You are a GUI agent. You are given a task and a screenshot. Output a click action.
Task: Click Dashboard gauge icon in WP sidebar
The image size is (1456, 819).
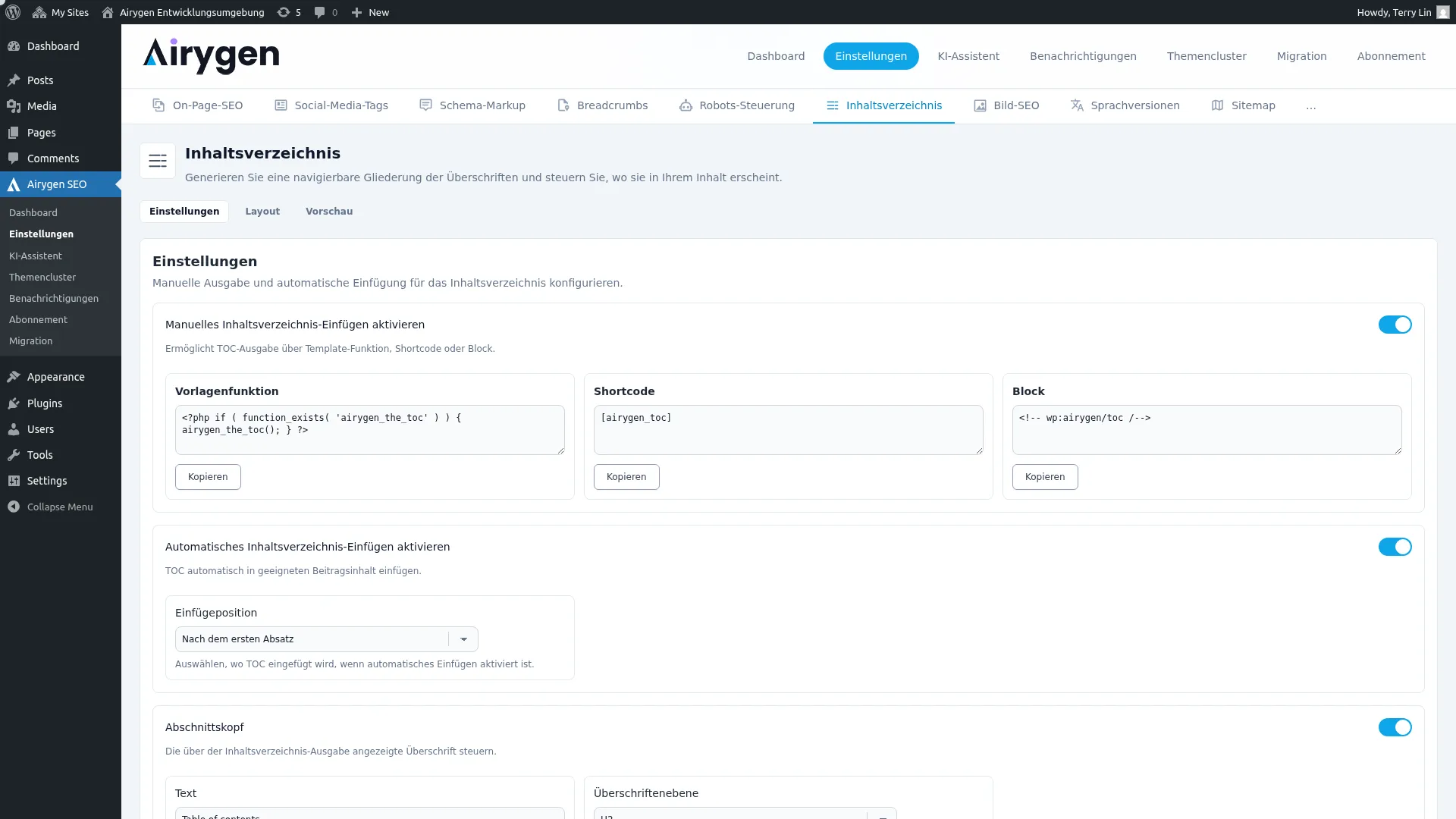click(14, 46)
